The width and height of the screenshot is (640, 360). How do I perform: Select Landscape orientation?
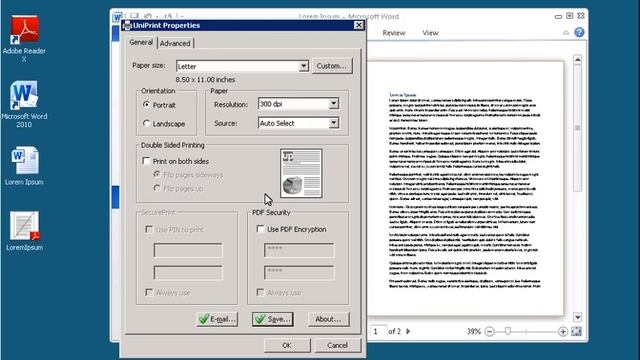pos(146,123)
